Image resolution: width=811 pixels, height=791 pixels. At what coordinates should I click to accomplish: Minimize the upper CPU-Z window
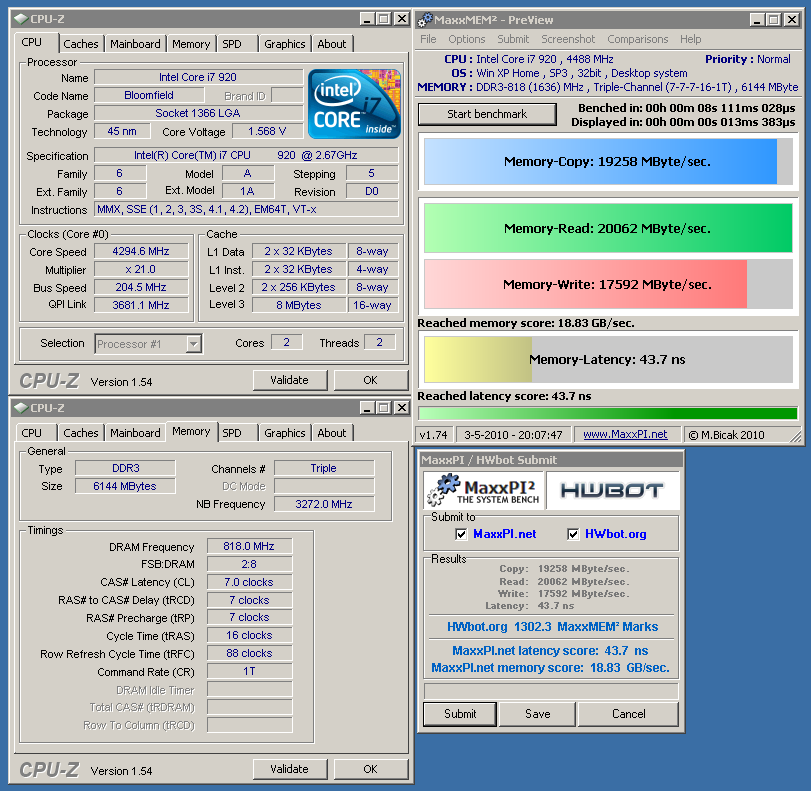click(367, 19)
